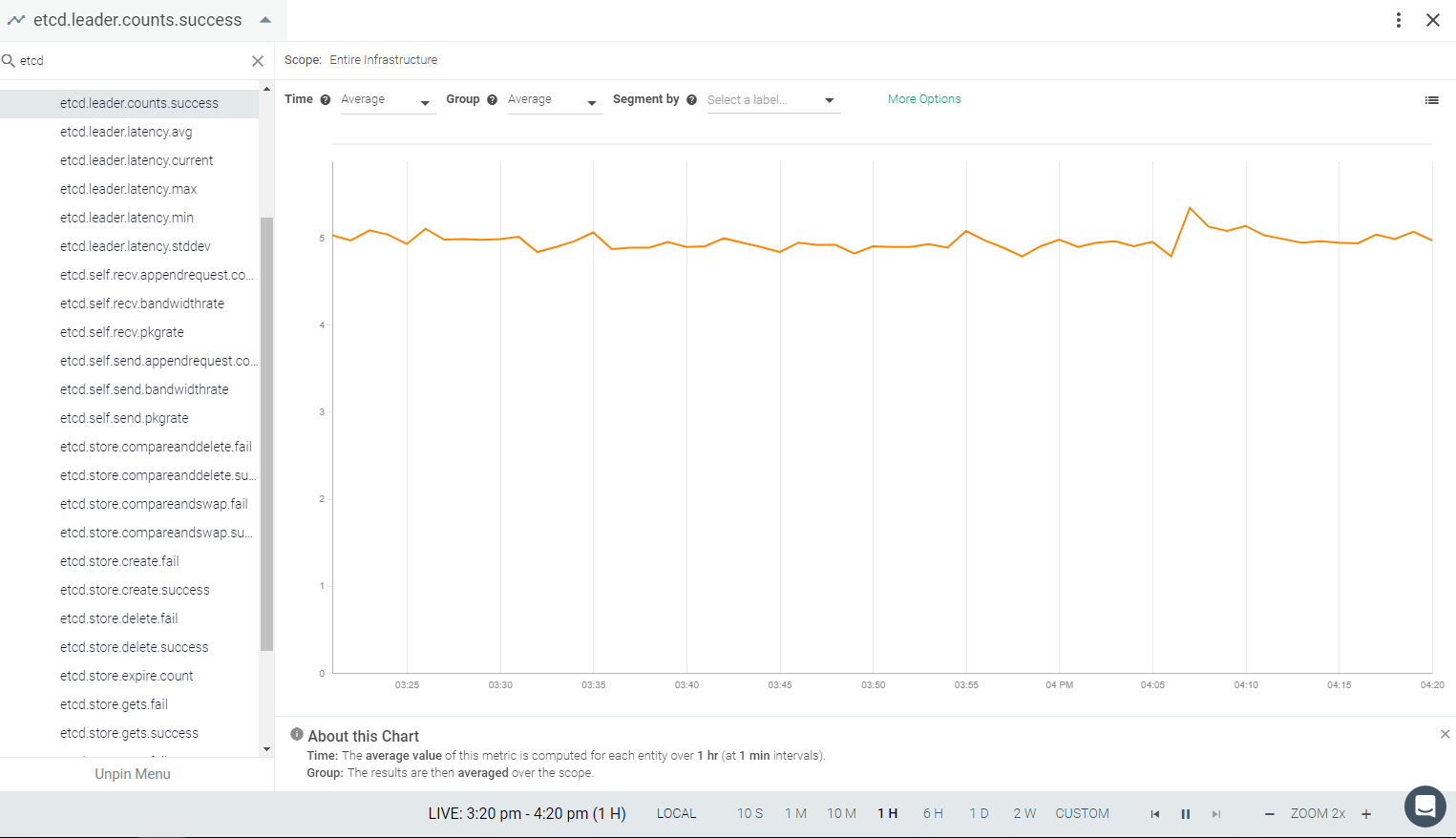This screenshot has height=838, width=1456.
Task: Click the line chart icon in title
Action: [x=16, y=20]
